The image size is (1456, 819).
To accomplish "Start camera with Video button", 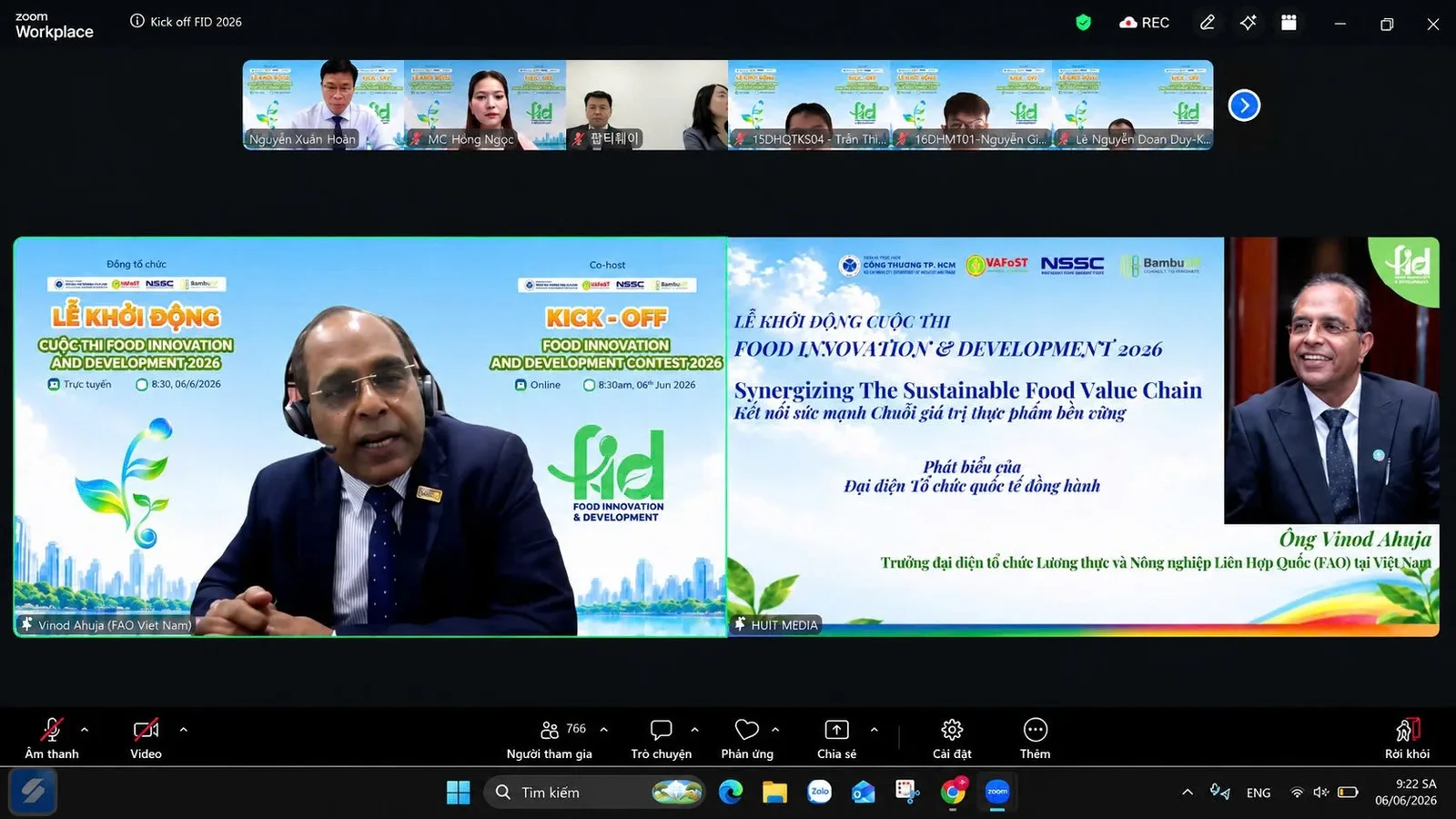I will click(x=146, y=738).
